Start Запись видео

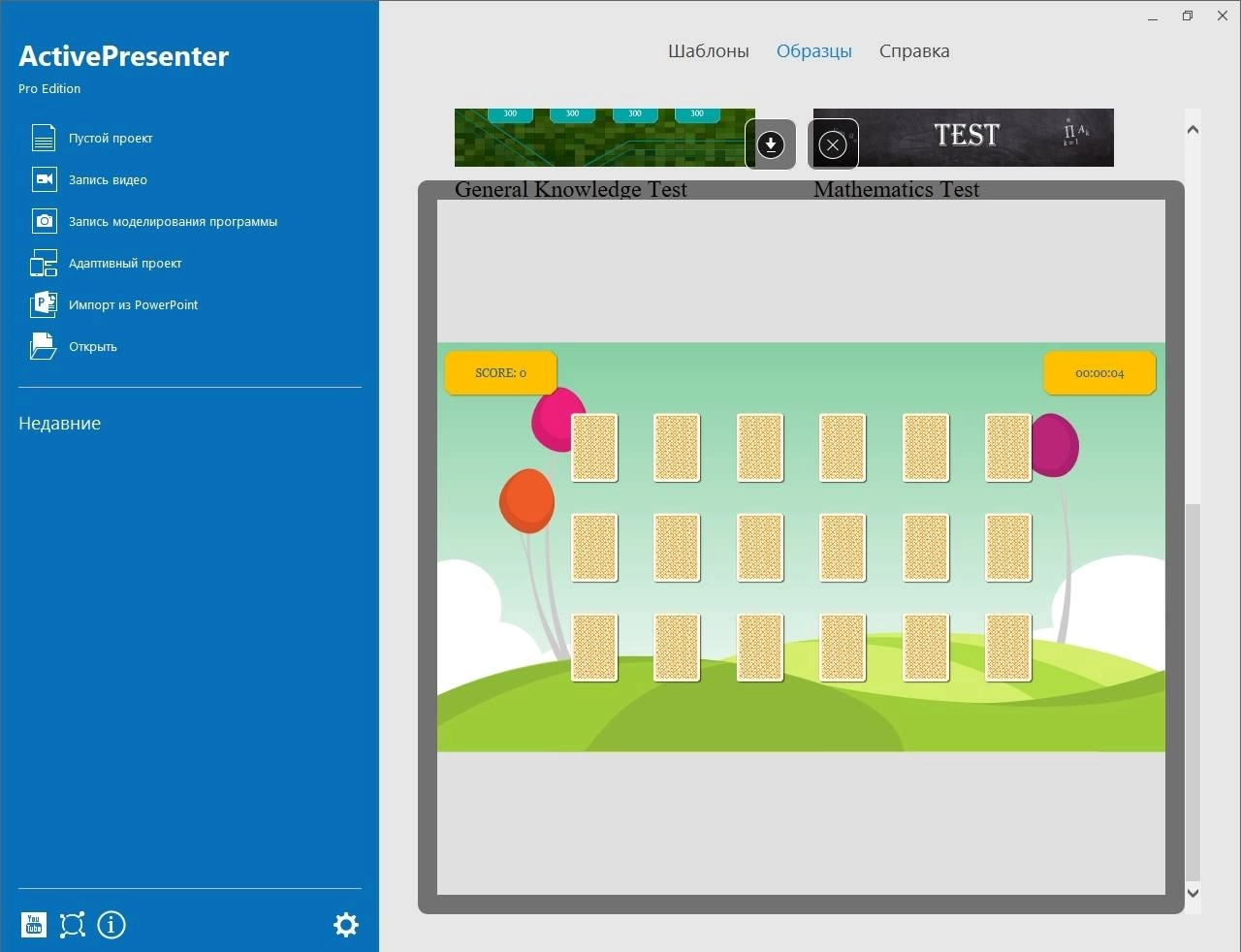[x=108, y=179]
